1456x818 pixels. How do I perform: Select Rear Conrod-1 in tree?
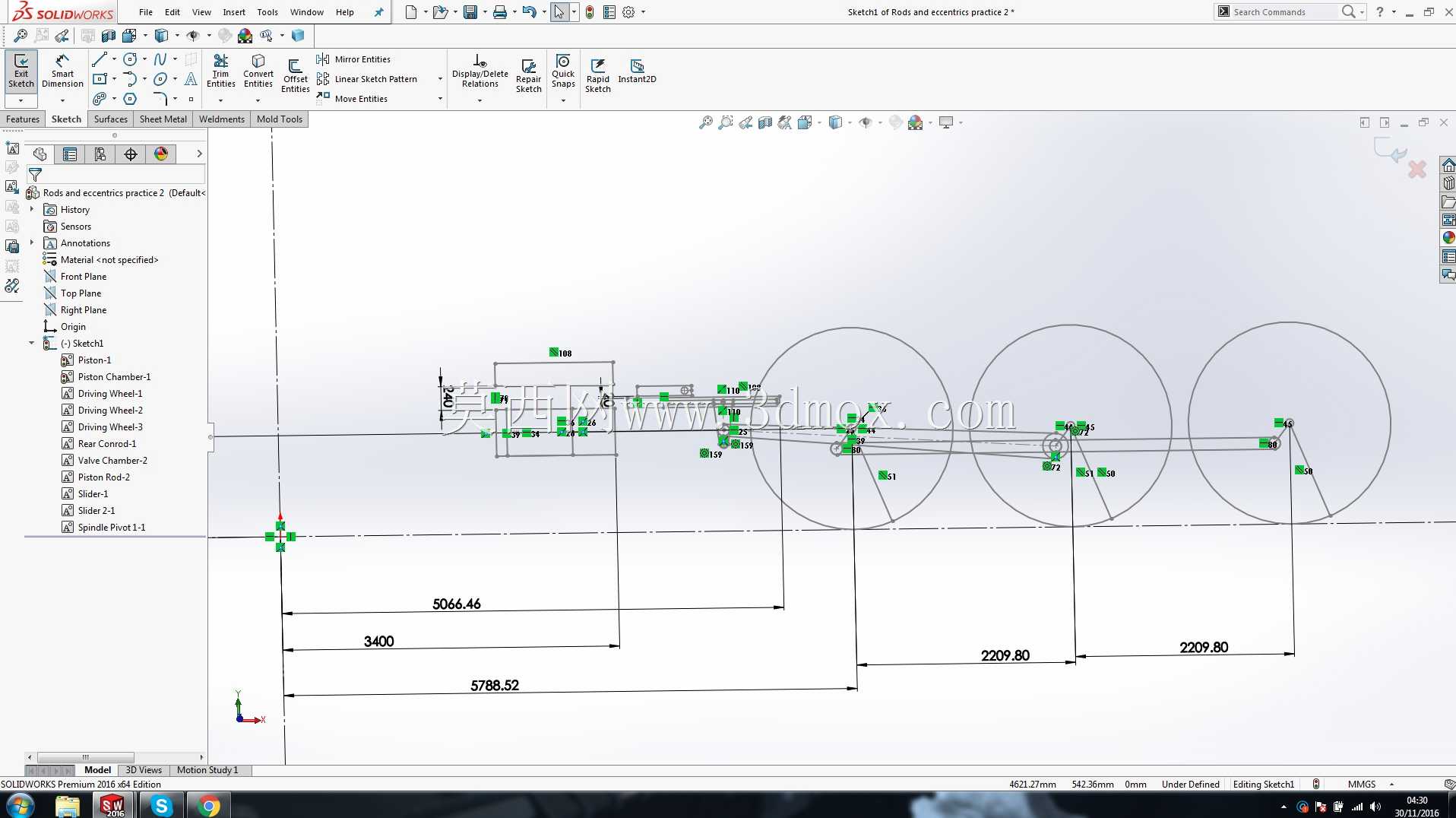point(107,444)
